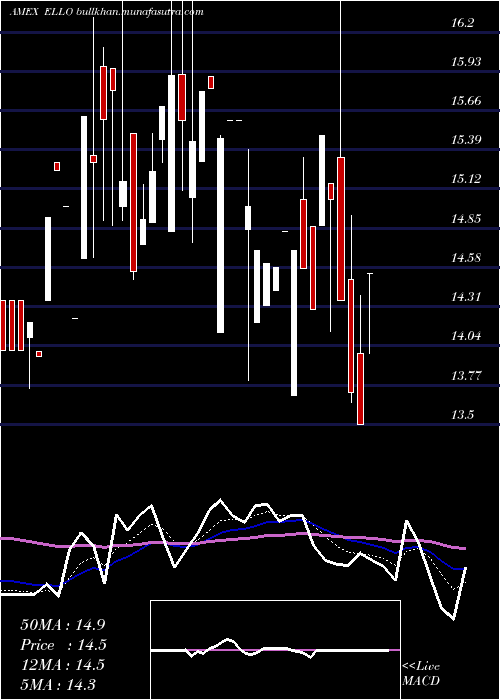Image resolution: width=500 pixels, height=700 pixels.
Task: Click the Price : 14.5 value
Action: (63, 645)
